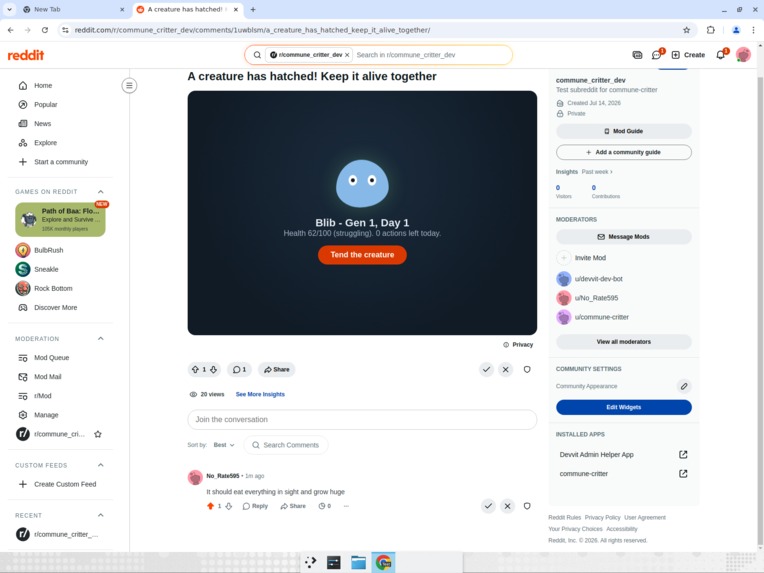Open post moderator shield actions
Viewport: 764px width, 573px height.
[x=527, y=369]
